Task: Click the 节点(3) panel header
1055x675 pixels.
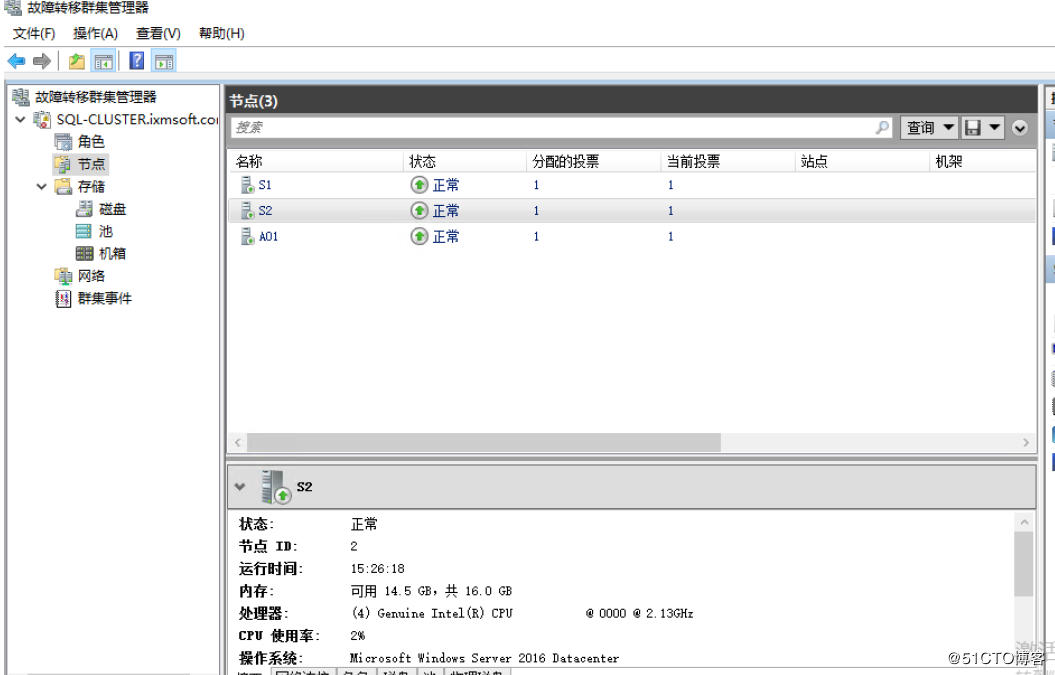Action: pos(632,101)
